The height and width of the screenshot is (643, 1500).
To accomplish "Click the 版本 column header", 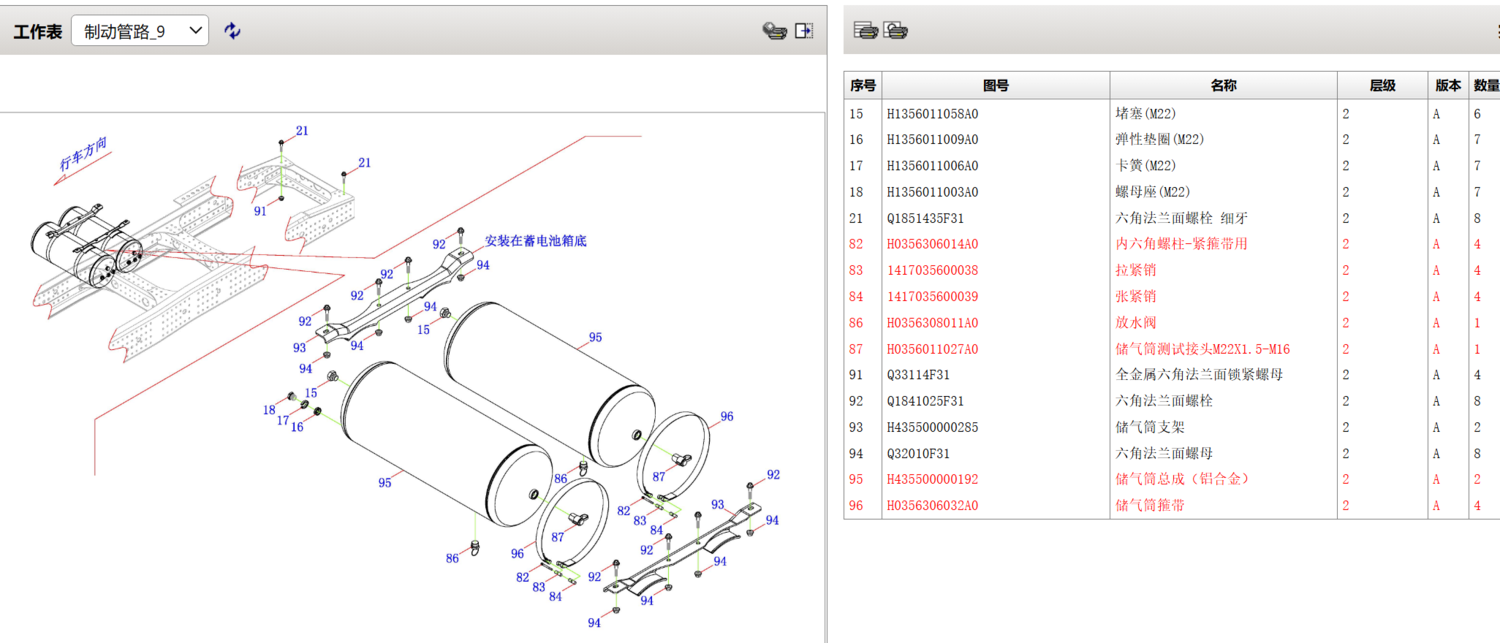I will [1447, 86].
